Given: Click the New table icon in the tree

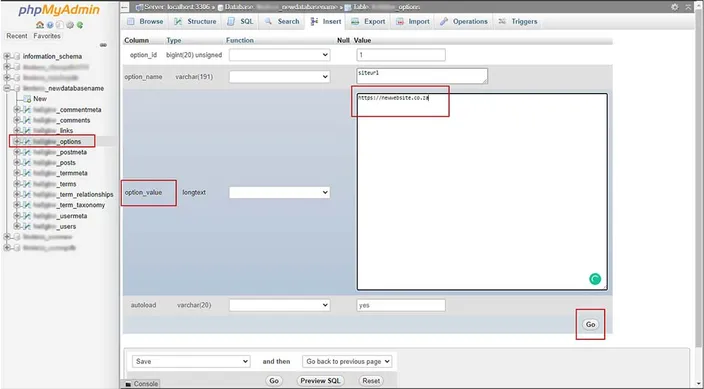Looking at the screenshot, I should click(27, 99).
